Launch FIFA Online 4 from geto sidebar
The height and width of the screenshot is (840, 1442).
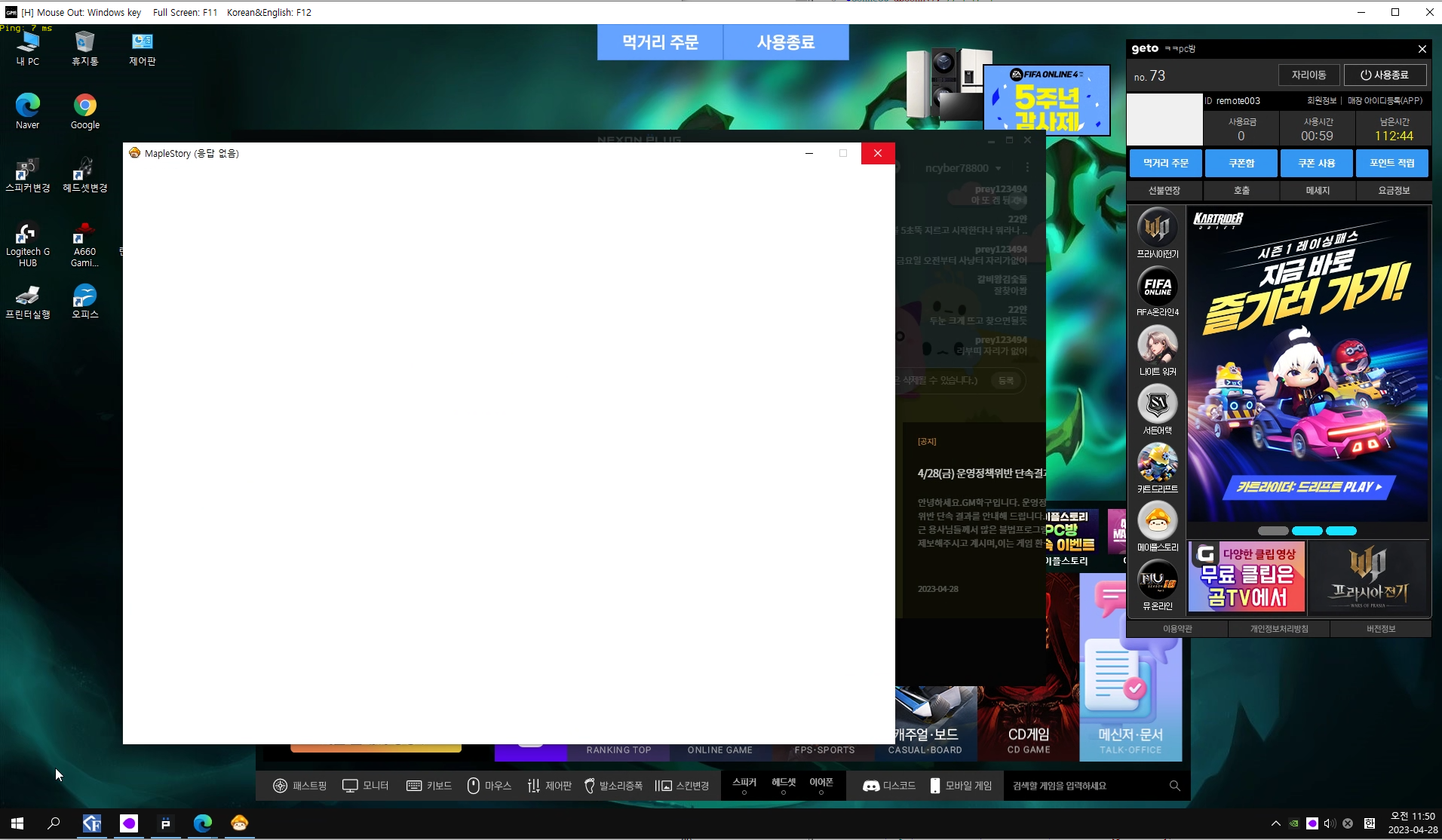[1157, 287]
